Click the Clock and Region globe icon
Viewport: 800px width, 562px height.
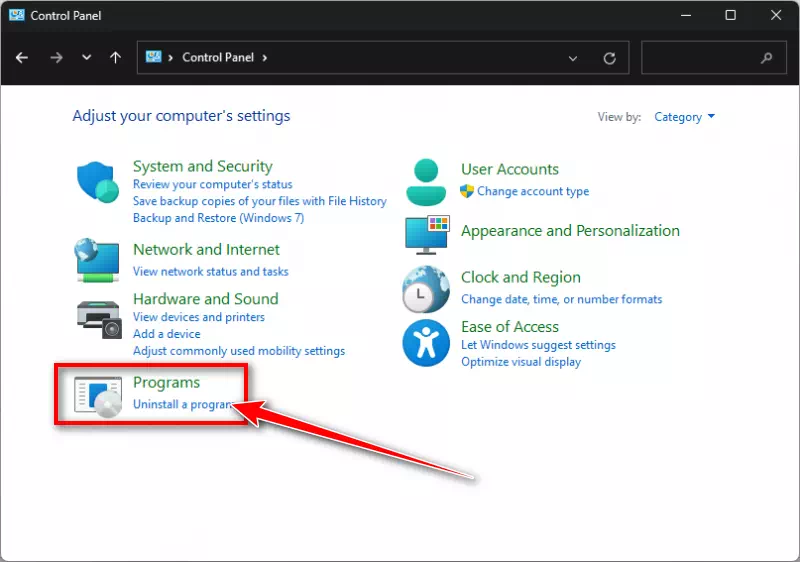pos(426,289)
